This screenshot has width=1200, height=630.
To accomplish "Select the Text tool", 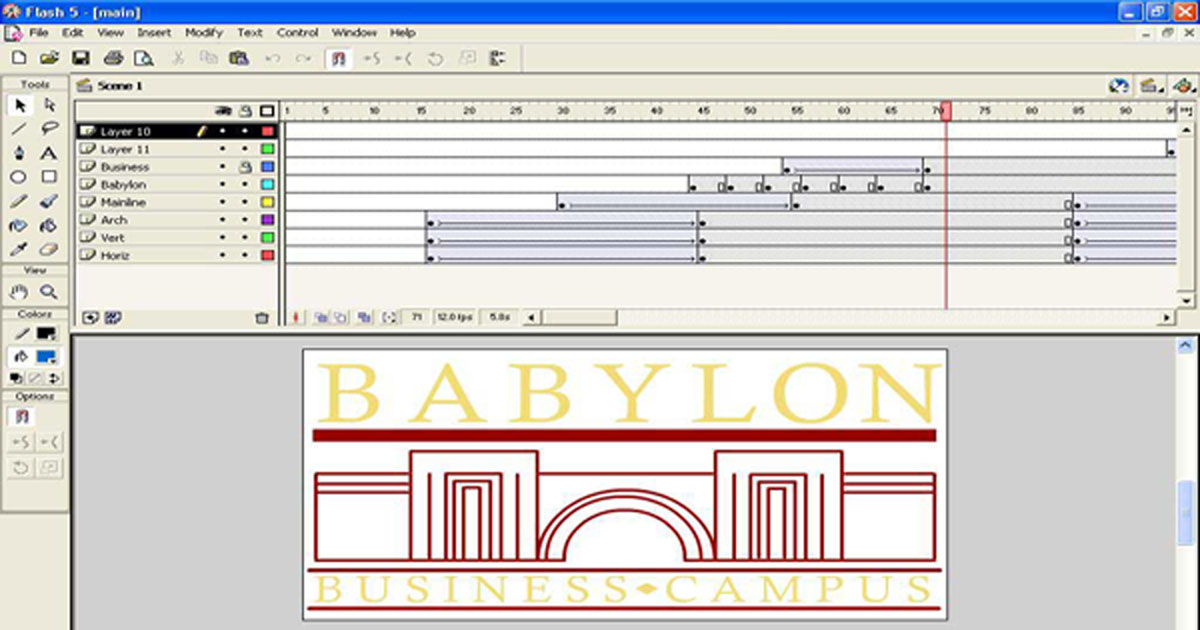I will (49, 153).
